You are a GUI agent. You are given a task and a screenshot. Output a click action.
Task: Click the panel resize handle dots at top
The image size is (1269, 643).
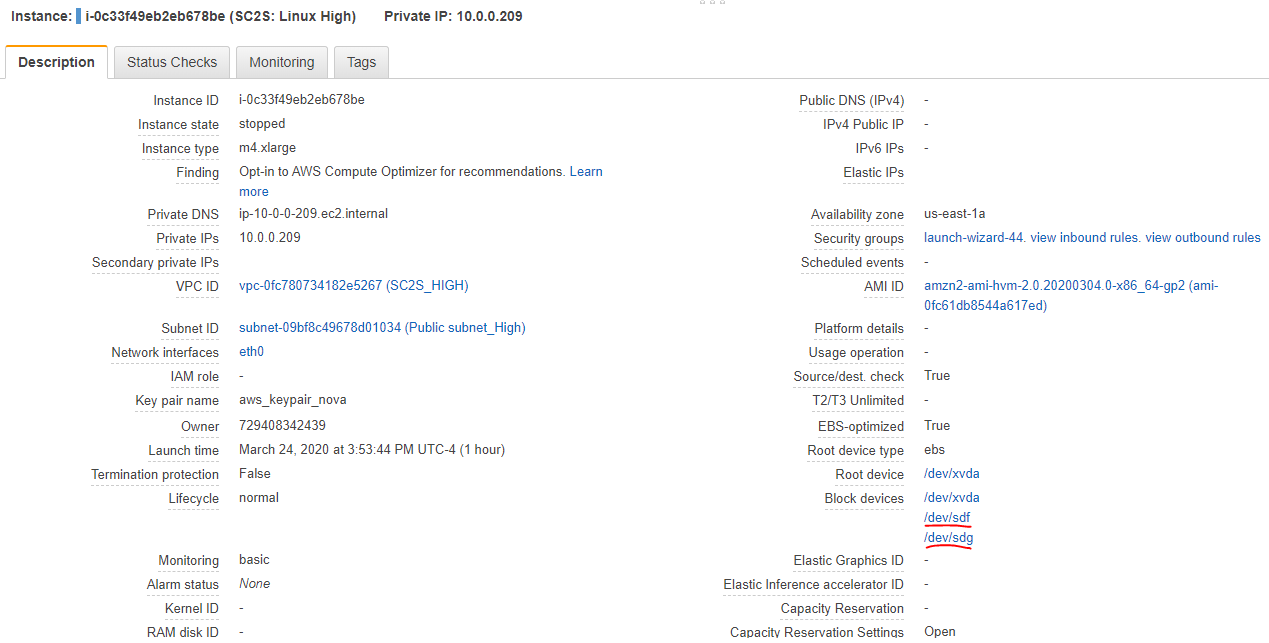tap(712, 3)
